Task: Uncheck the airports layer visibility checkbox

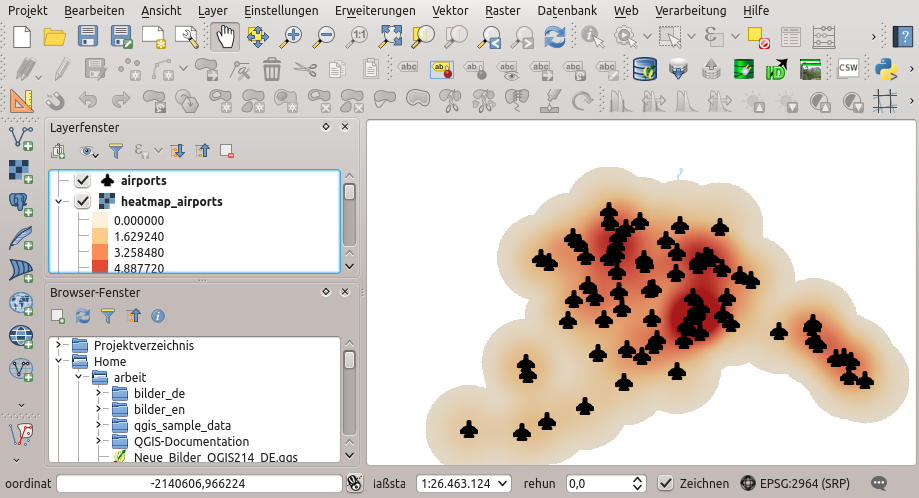Action: [83, 181]
